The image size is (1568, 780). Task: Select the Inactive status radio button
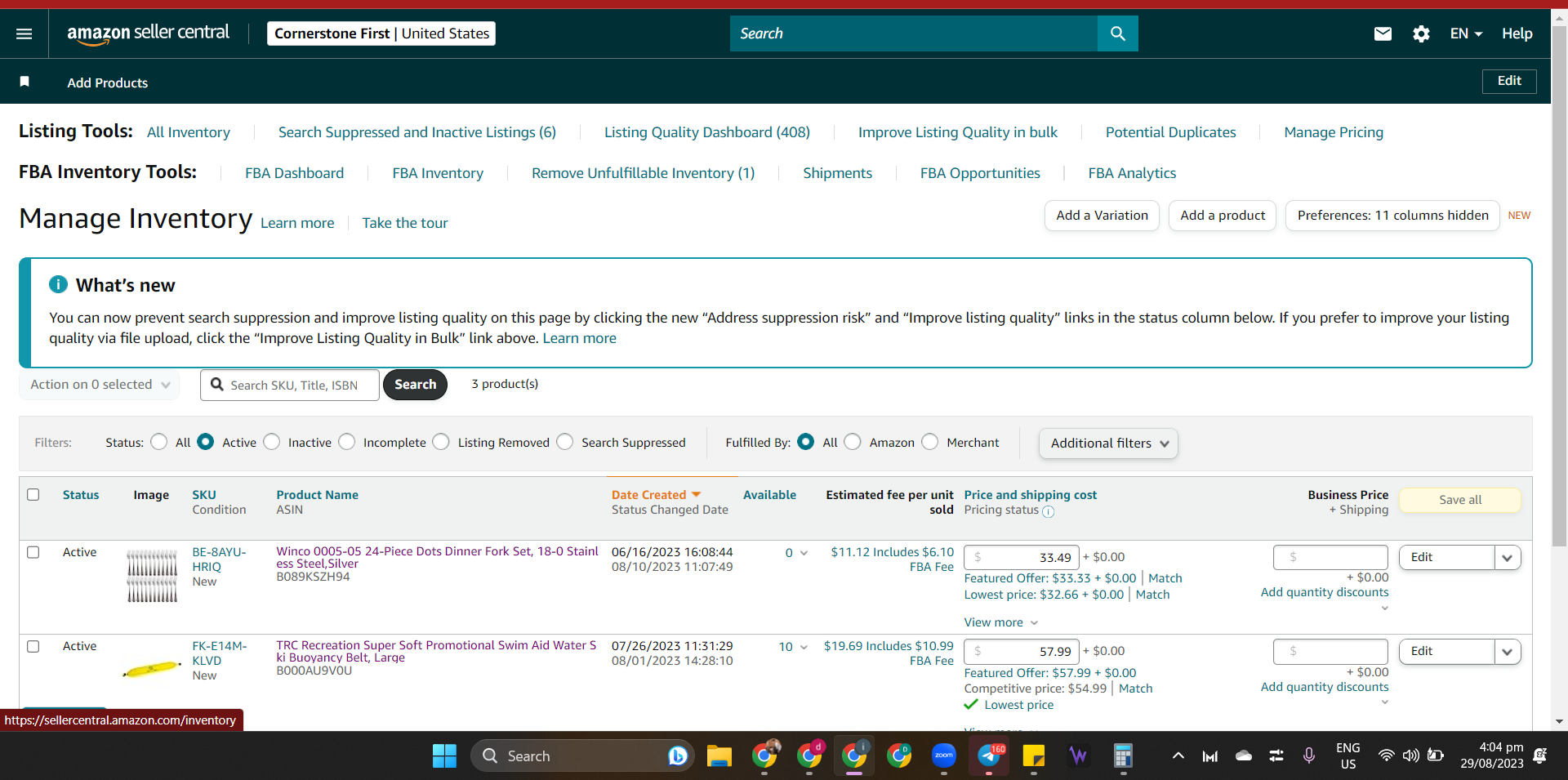click(x=272, y=442)
